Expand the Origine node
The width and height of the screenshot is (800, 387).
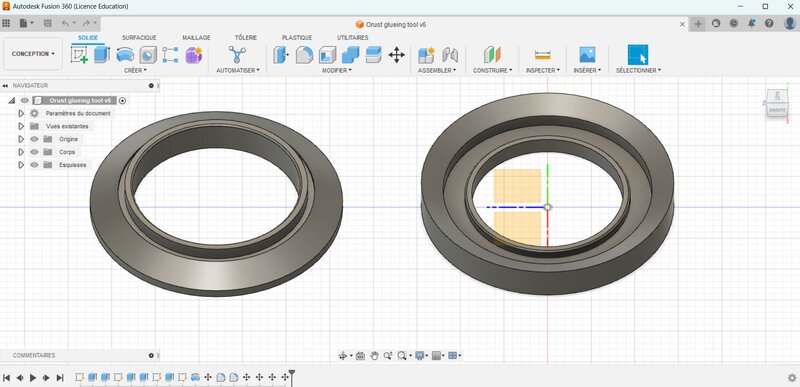tap(21, 139)
